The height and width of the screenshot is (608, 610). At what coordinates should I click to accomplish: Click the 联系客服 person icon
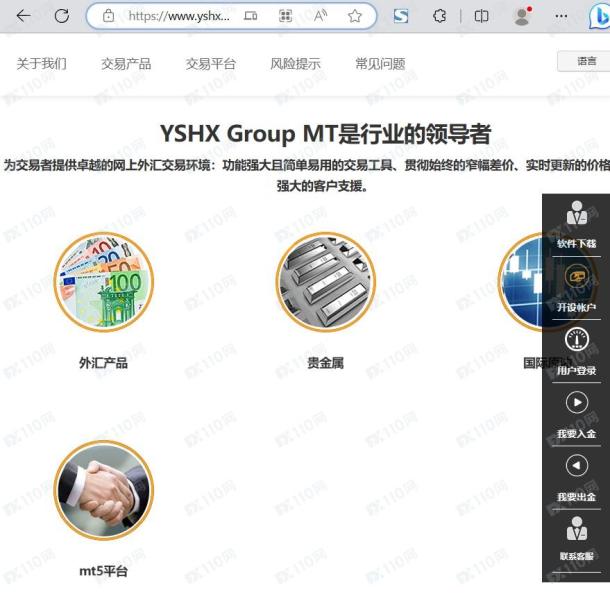point(577,529)
